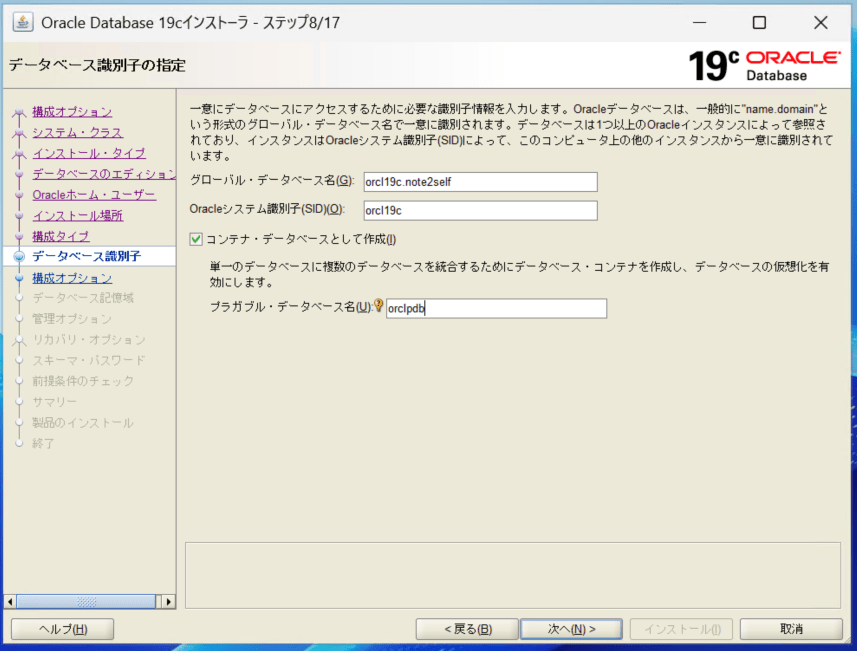Image resolution: width=857 pixels, height=651 pixels.
Task: Click the step list horizontal scrollbar right arrow
Action: [x=168, y=602]
